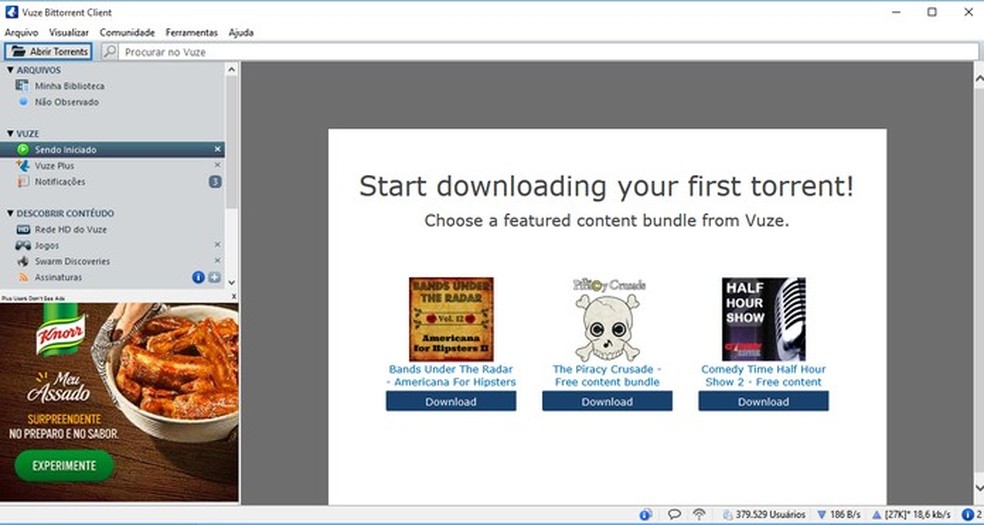The image size is (984, 525).
Task: Click the RSS Assinaturas icon
Action: pyautogui.click(x=23, y=277)
